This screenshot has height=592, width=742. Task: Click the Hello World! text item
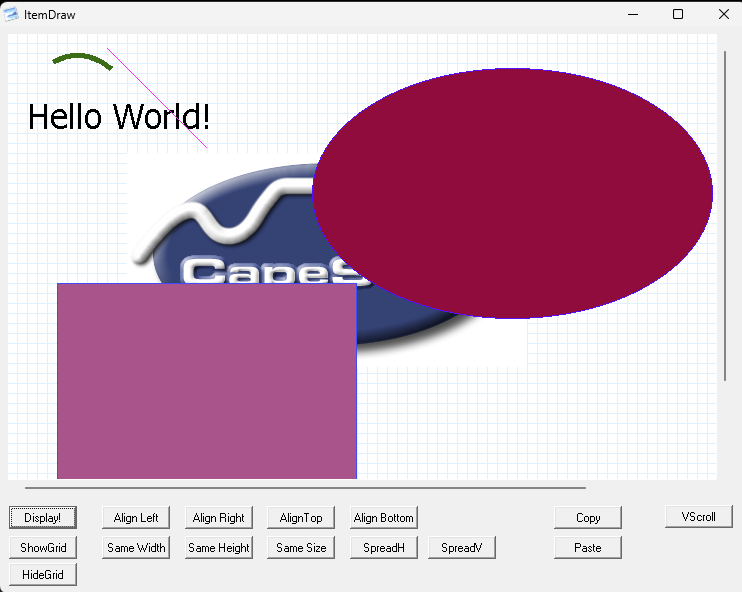(x=118, y=117)
